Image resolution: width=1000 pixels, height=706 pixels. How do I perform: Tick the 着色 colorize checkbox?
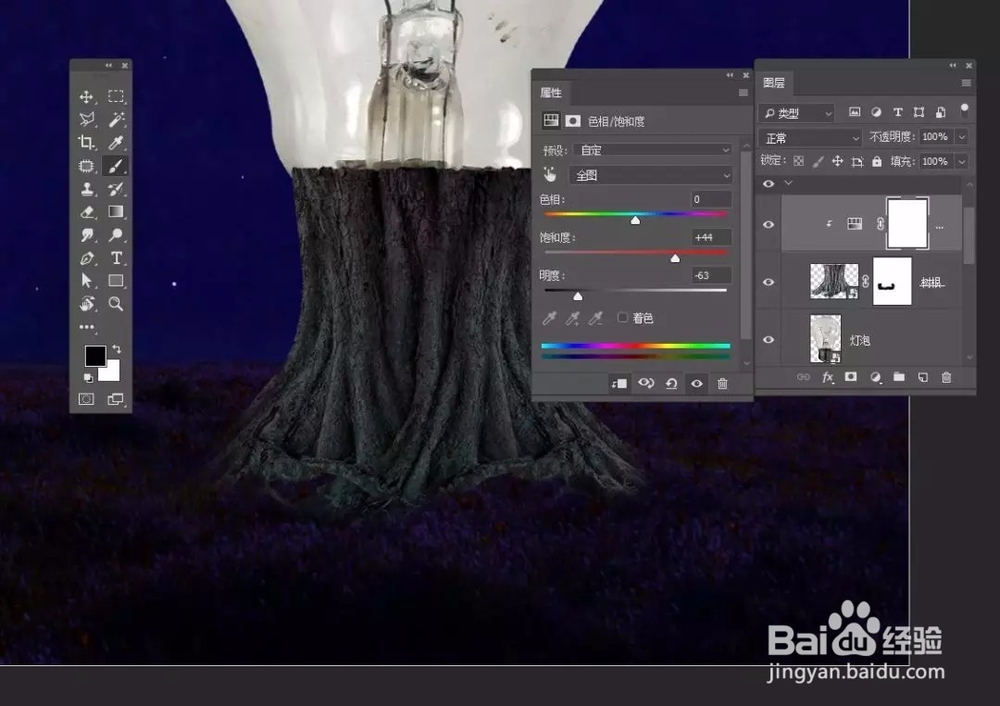tap(622, 318)
